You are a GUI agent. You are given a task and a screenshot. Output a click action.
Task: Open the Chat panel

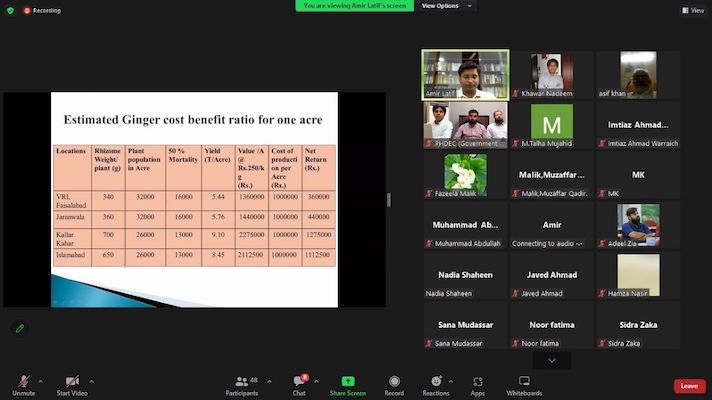[299, 384]
